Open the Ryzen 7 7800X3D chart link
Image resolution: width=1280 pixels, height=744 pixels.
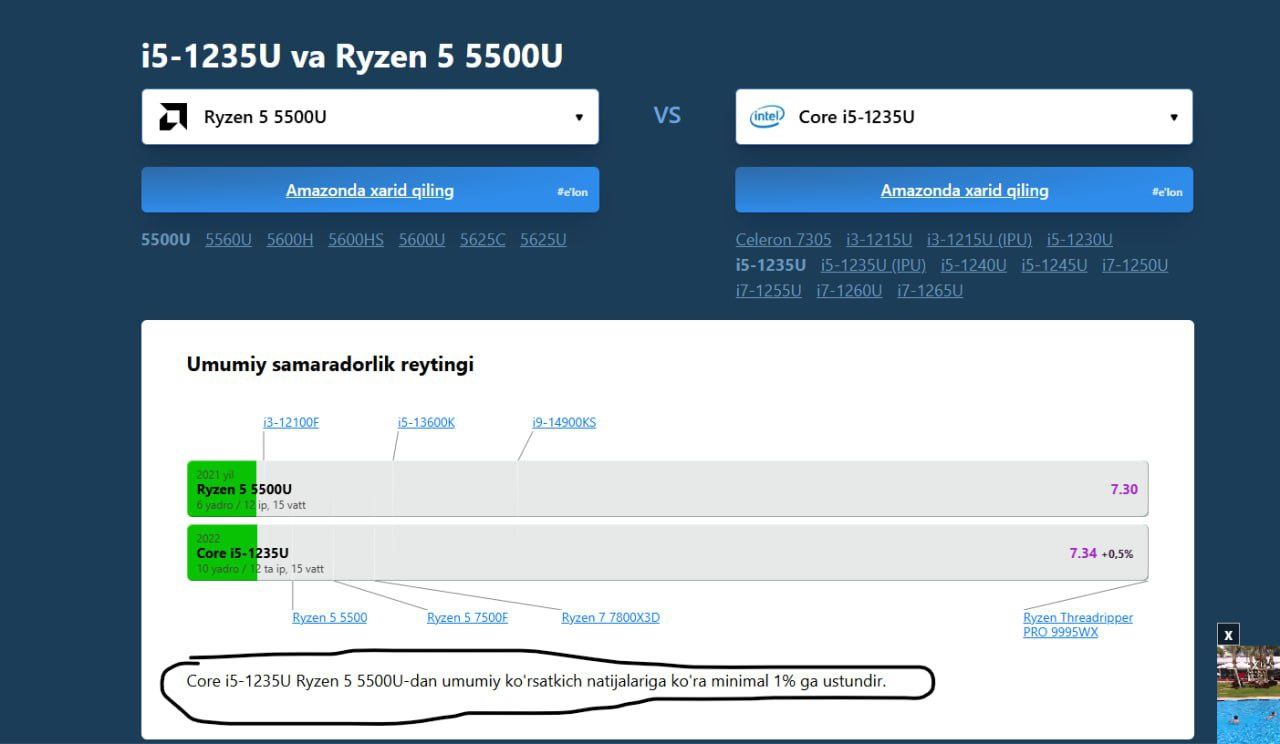[611, 617]
